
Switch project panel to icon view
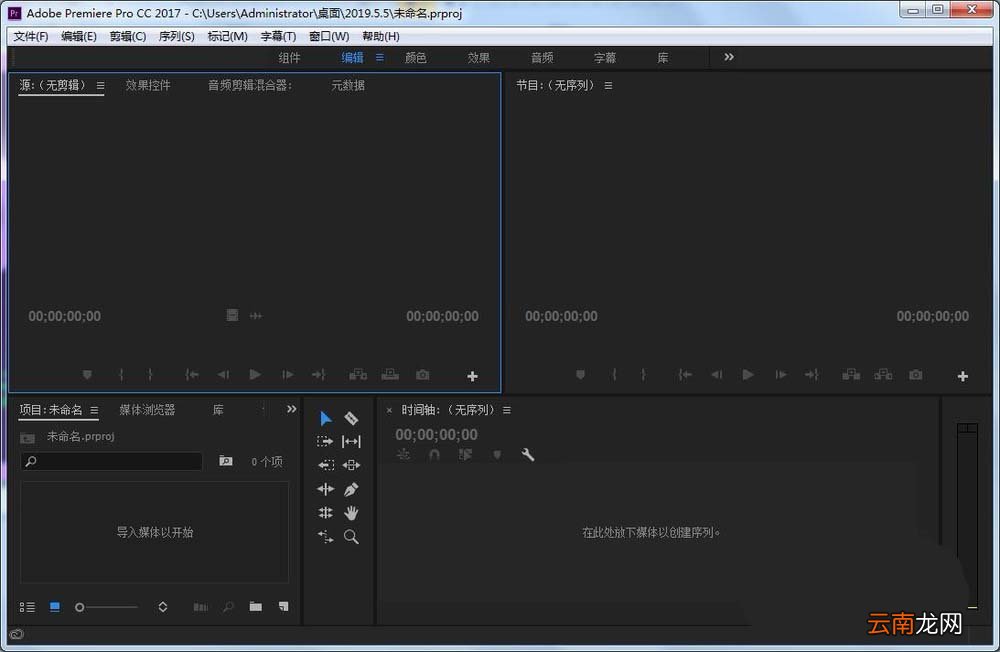pos(55,607)
